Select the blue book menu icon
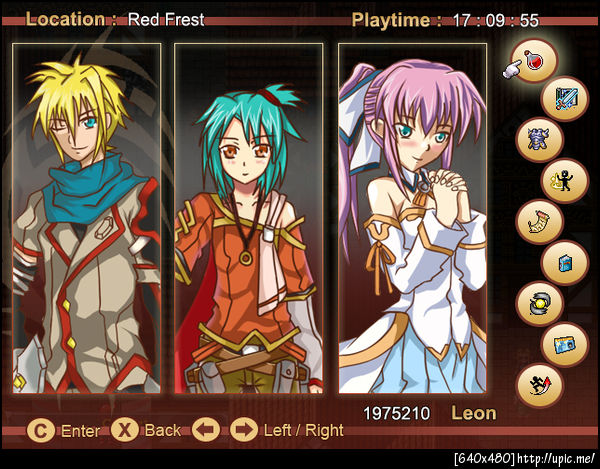600x469 pixels. [565, 263]
